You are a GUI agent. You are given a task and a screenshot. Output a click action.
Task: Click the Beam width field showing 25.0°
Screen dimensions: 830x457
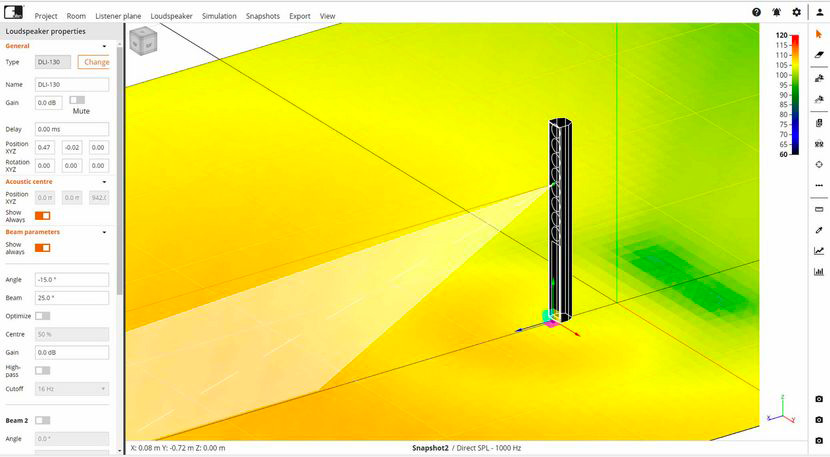click(72, 298)
